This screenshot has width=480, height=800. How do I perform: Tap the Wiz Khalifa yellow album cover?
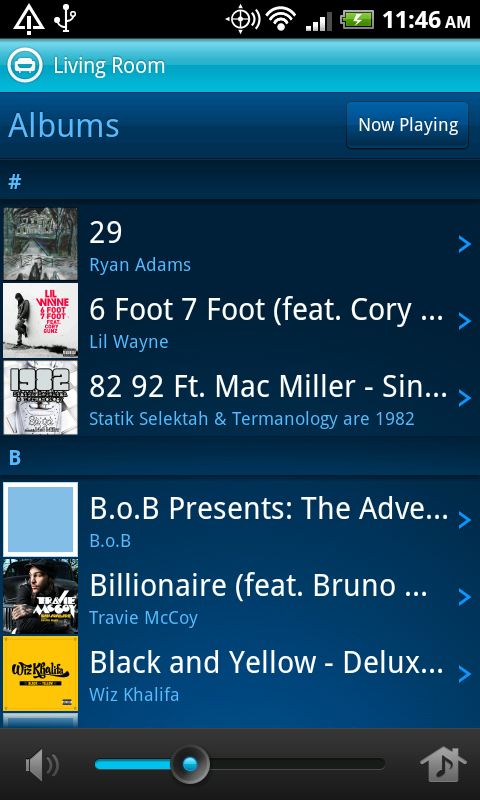coord(40,673)
